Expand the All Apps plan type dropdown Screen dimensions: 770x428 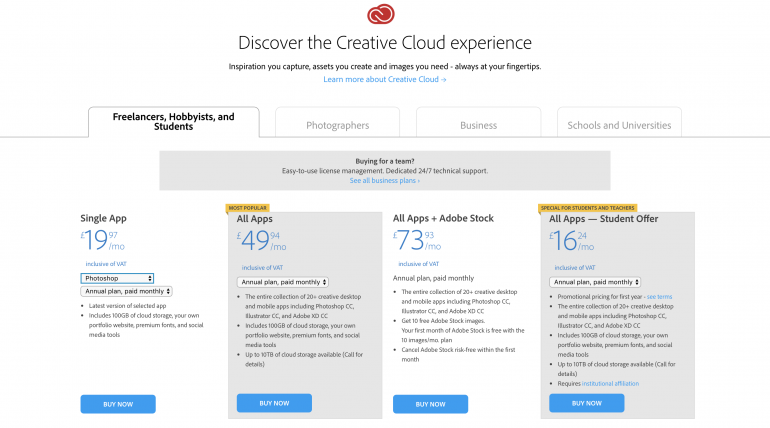click(x=283, y=282)
